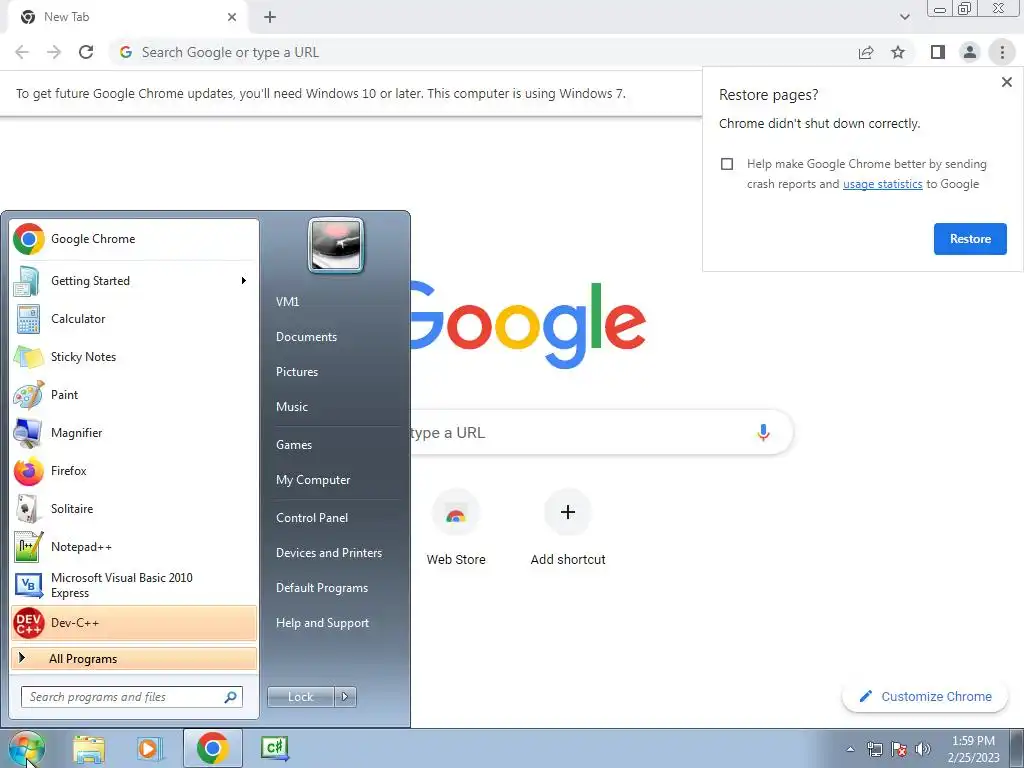The width and height of the screenshot is (1024, 768).
Task: Open Microsoft Visual Basic 2010 Express
Action: point(134,585)
